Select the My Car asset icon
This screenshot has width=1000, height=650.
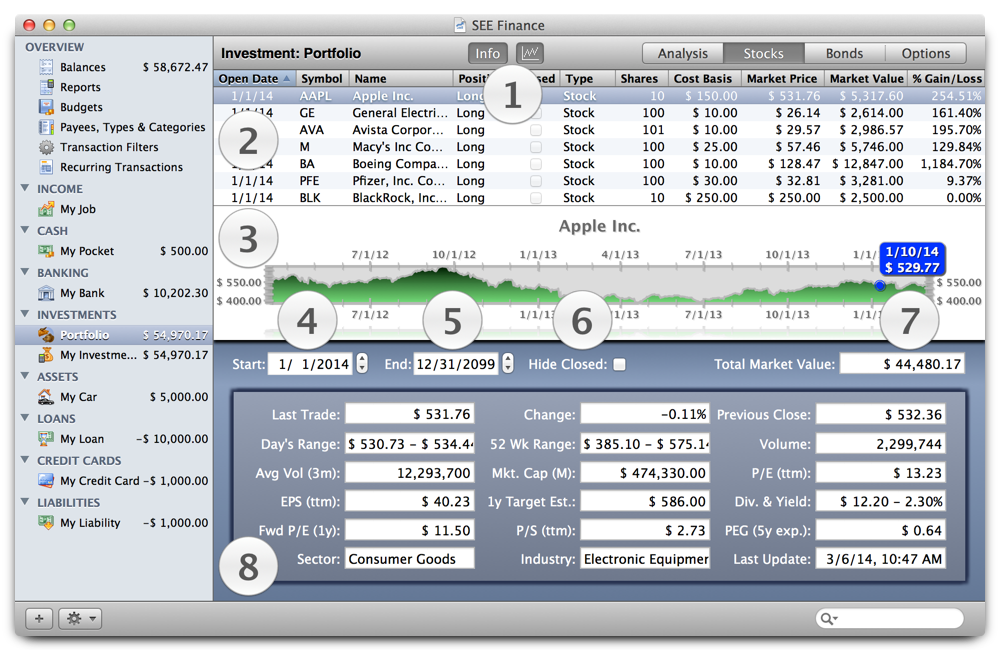(46, 397)
